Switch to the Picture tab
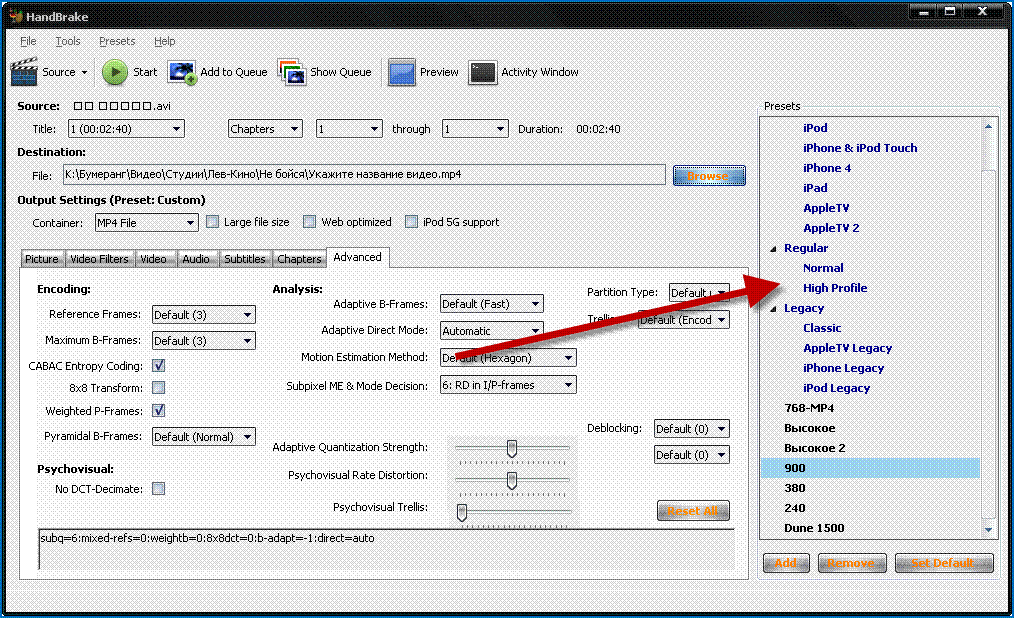The image size is (1014, 618). tap(42, 259)
